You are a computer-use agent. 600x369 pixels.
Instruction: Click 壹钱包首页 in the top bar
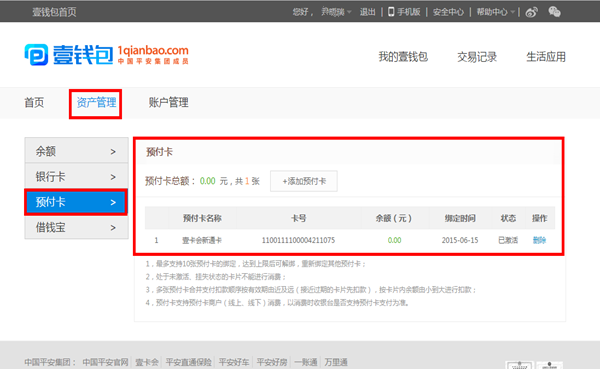click(54, 12)
